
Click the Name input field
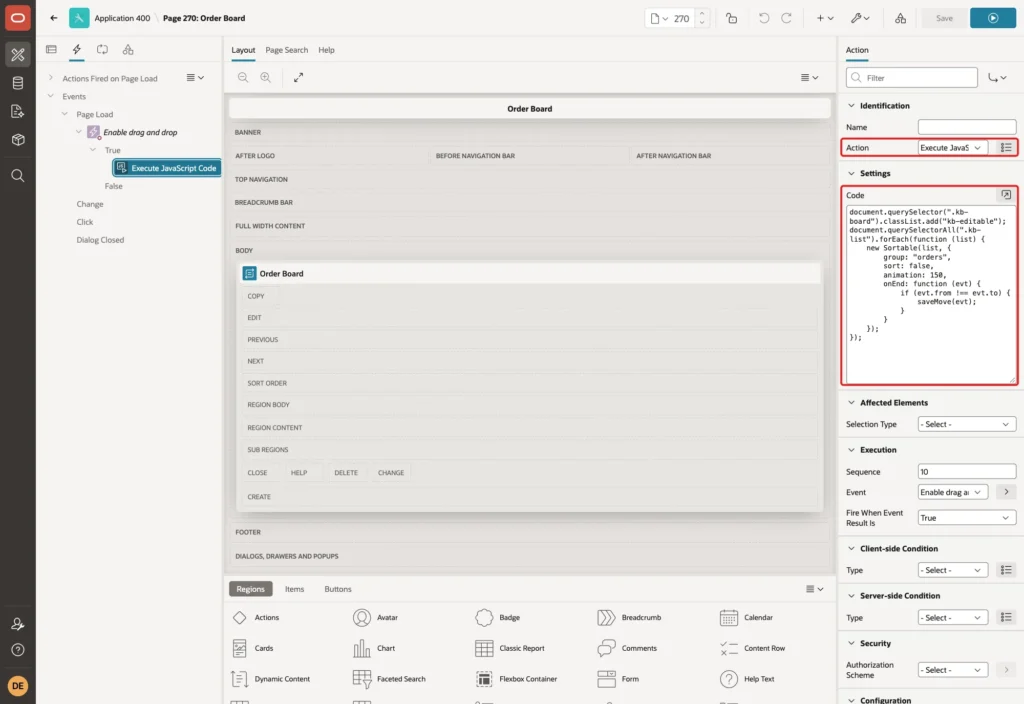pyautogui.click(x=967, y=127)
